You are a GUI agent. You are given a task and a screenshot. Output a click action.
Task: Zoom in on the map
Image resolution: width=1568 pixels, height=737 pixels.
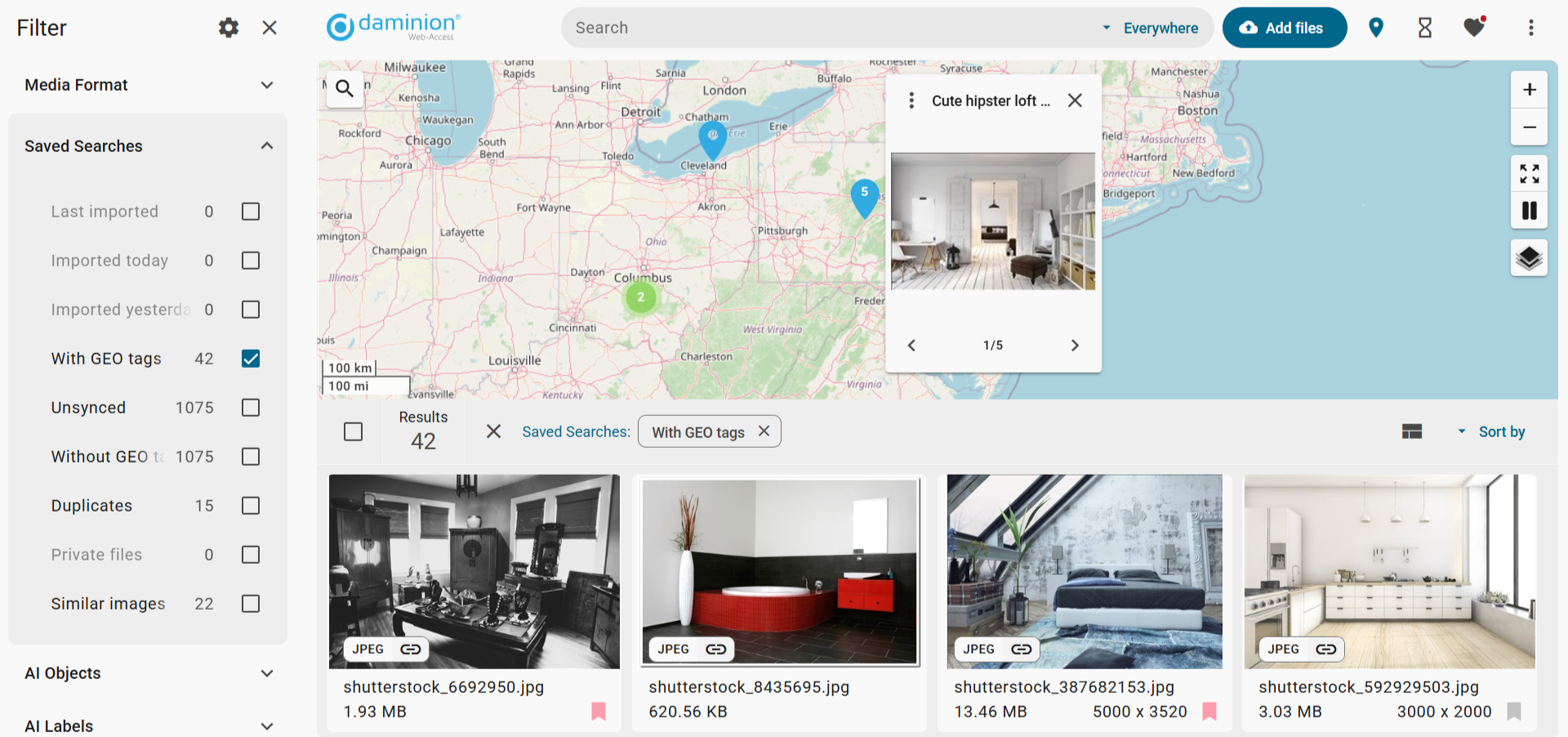point(1529,89)
